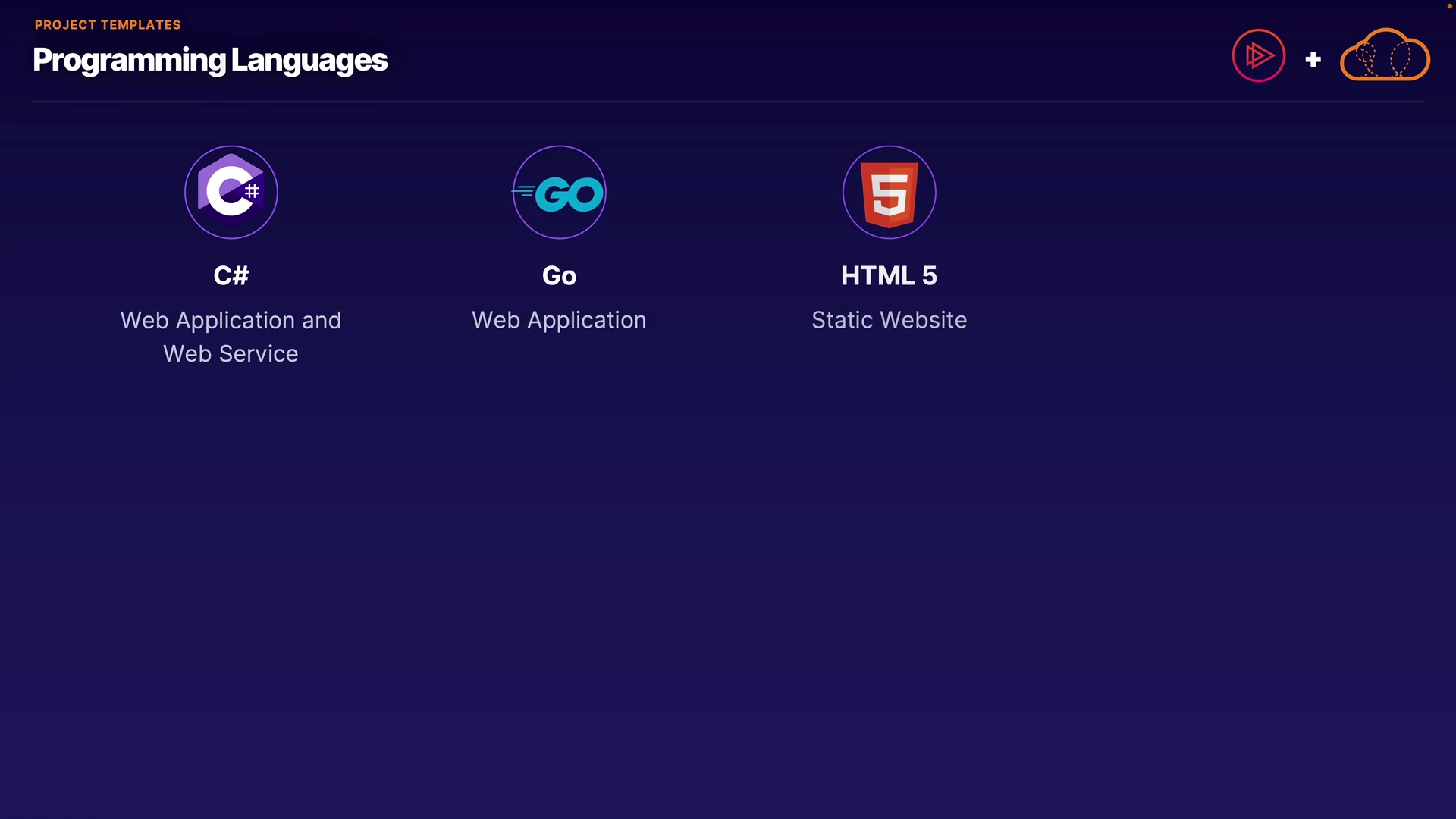1456x819 pixels.
Task: Click the Pluralsight play logo icon
Action: pyautogui.click(x=1258, y=55)
